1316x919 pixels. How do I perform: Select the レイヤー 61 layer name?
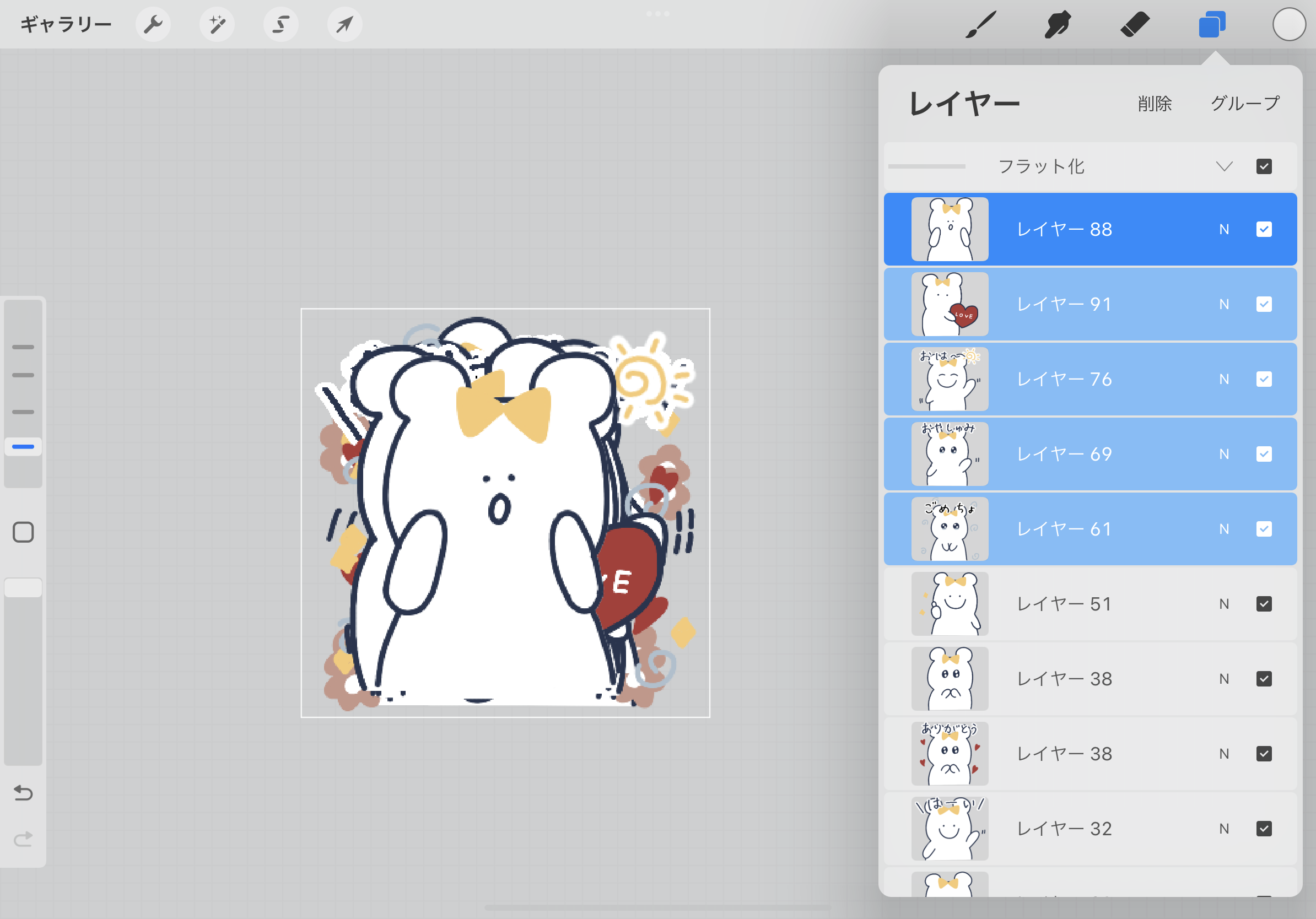(1064, 529)
